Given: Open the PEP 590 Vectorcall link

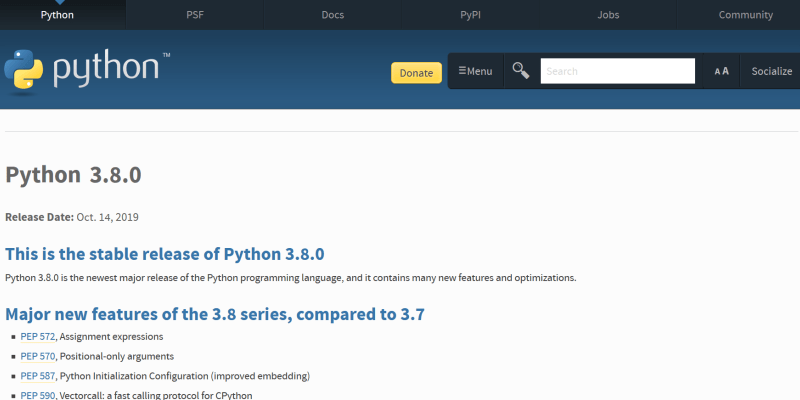Looking at the screenshot, I should tap(38, 395).
